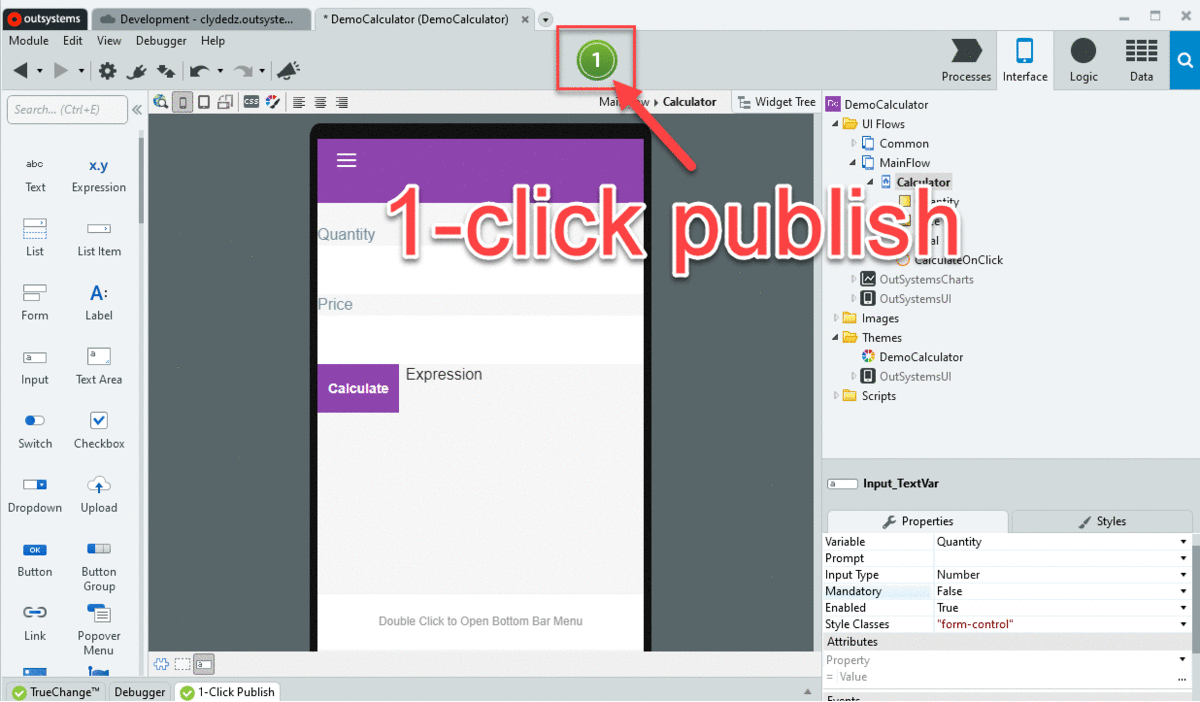Viewport: 1200px width, 702px height.
Task: Open the Module menu
Action: click(x=28, y=41)
